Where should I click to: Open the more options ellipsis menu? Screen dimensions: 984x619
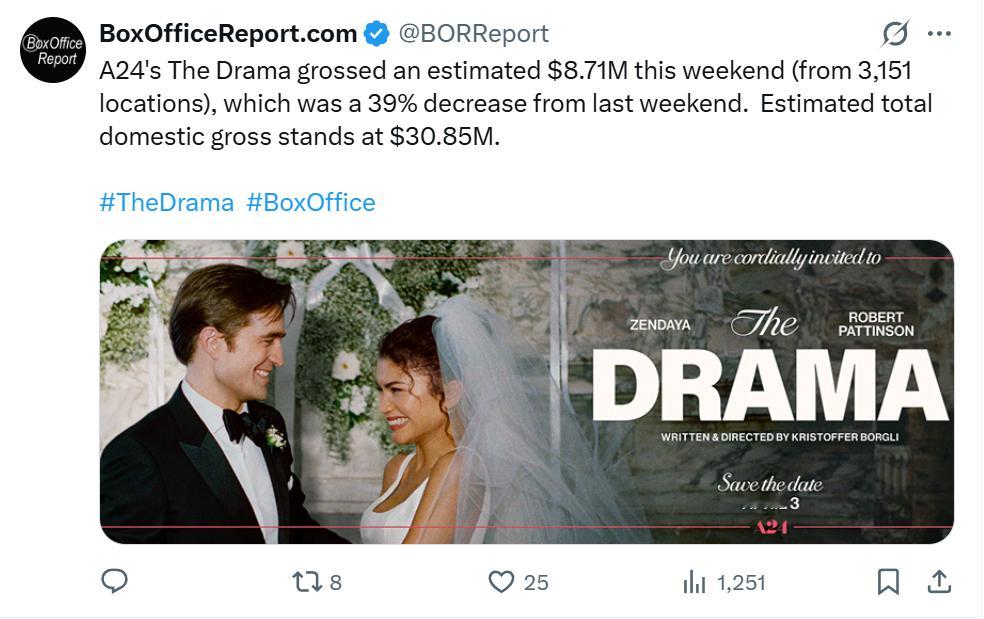(x=939, y=33)
